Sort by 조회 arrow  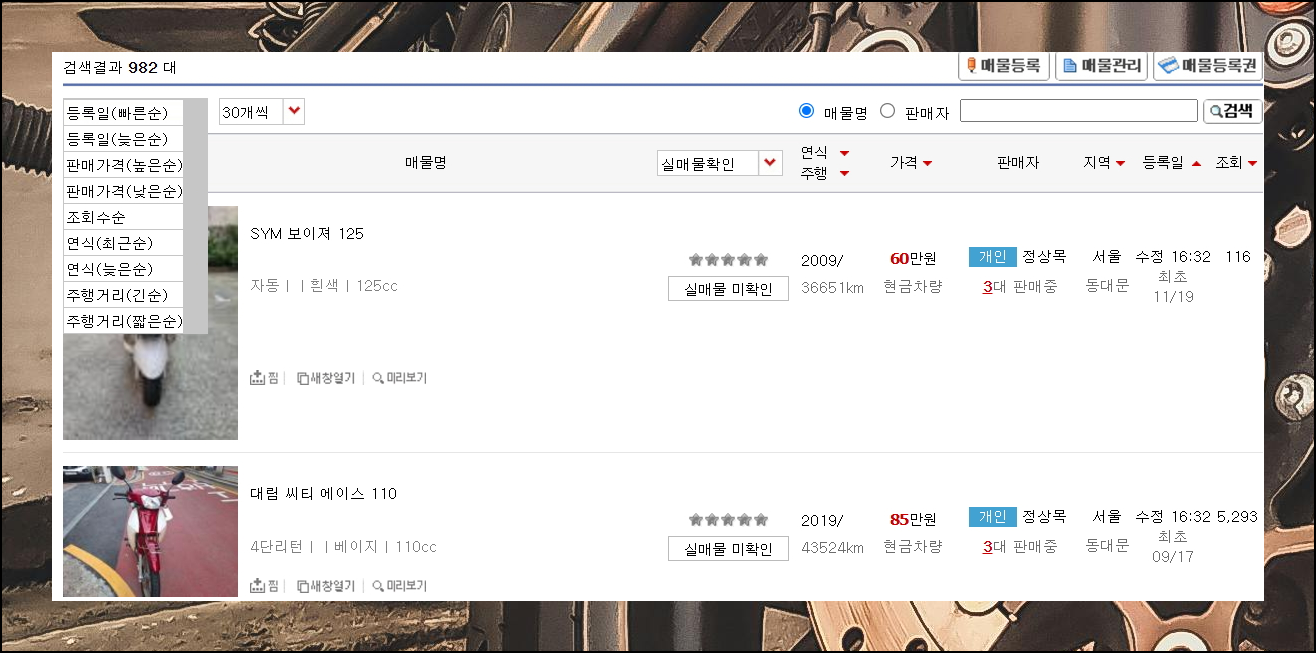coord(1252,163)
